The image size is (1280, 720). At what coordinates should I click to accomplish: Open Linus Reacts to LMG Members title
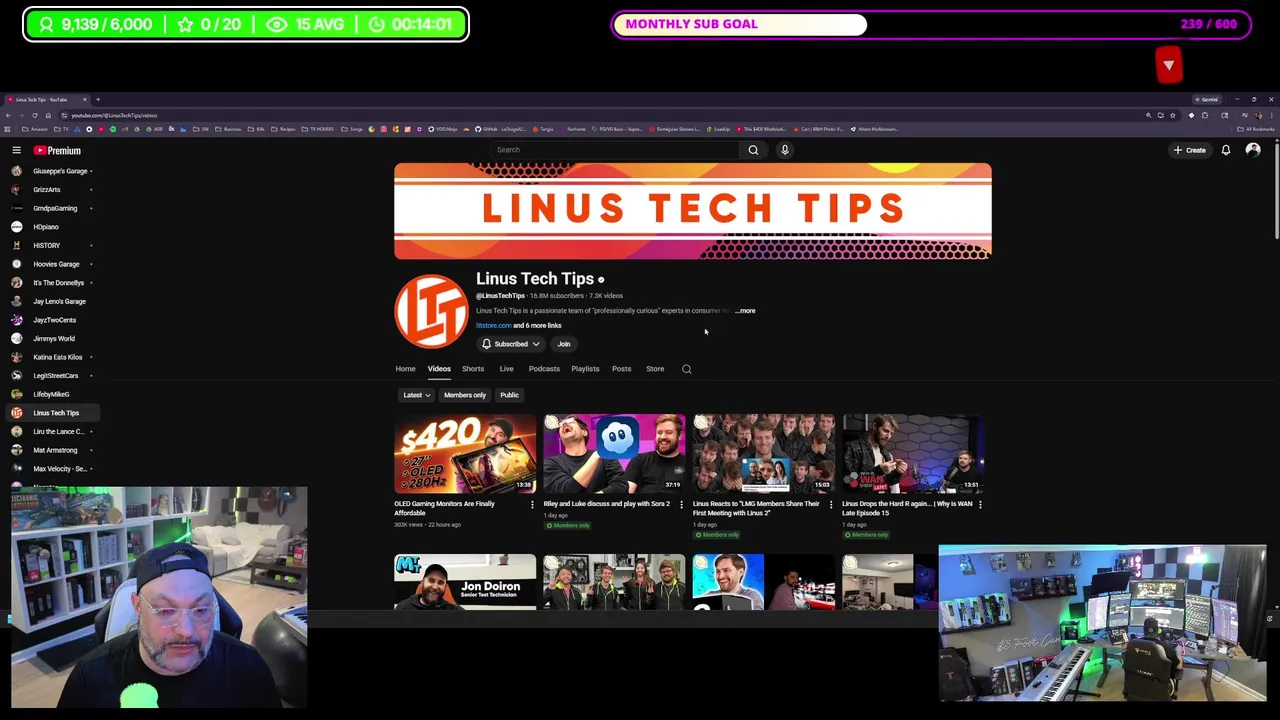pos(756,508)
